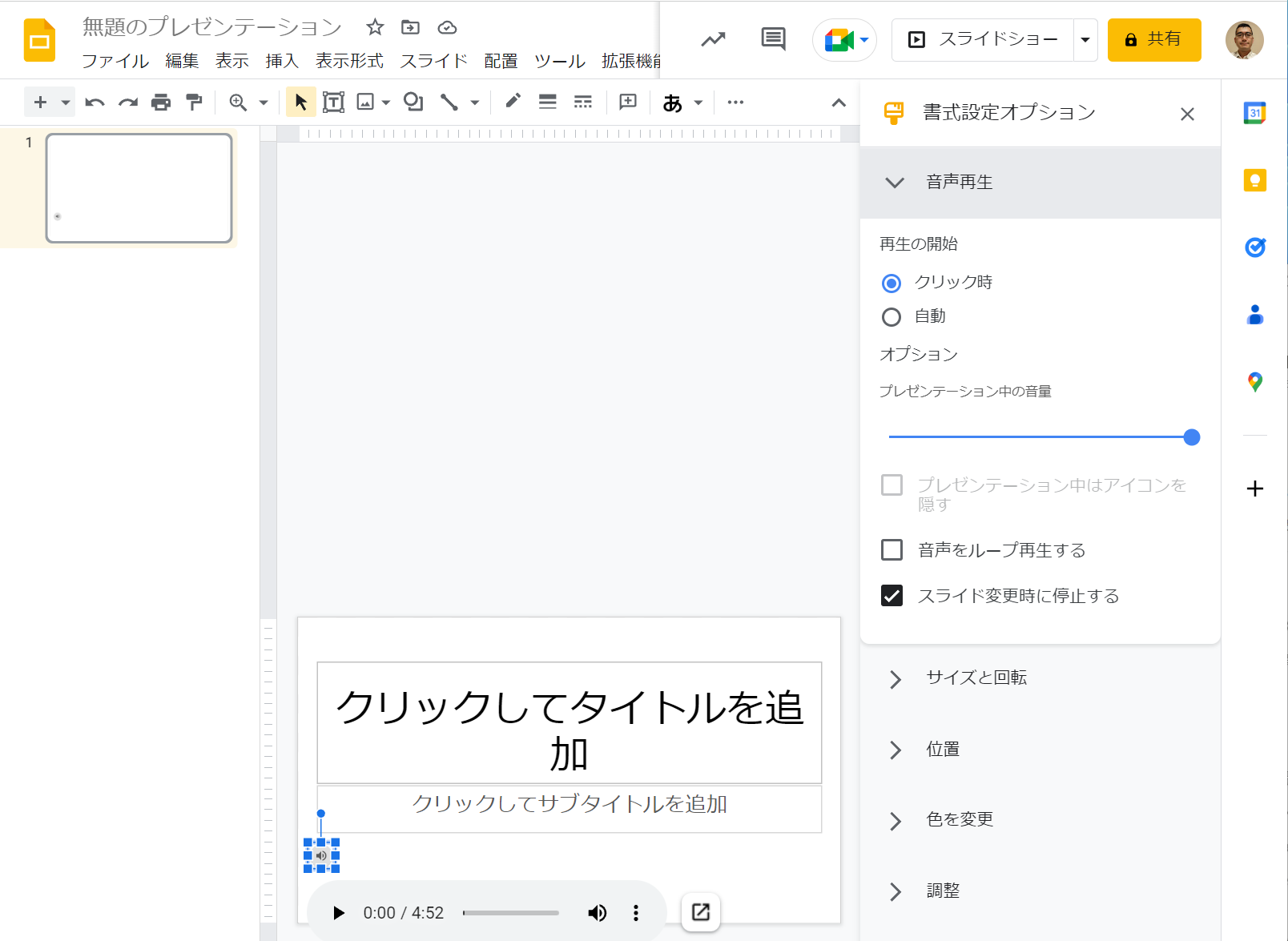This screenshot has width=1288, height=941.
Task: Enable audio loop playback (音声をループ再生する)
Action: pyautogui.click(x=892, y=549)
